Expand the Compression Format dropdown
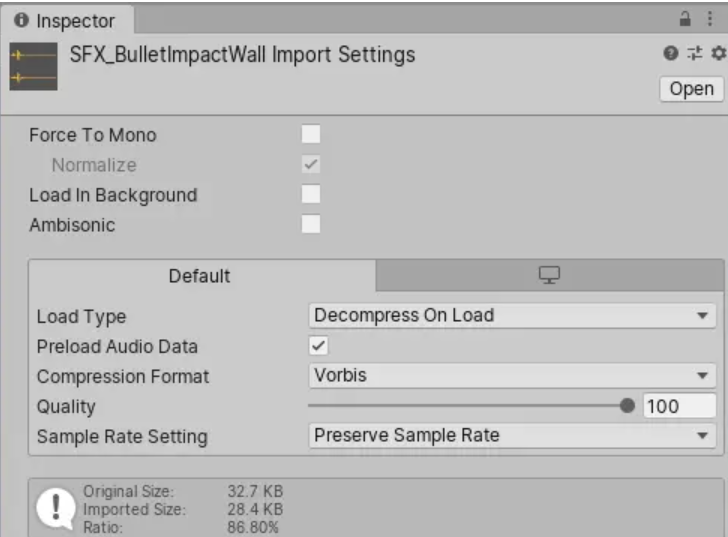Viewport: 728px width, 537px height. (511, 376)
